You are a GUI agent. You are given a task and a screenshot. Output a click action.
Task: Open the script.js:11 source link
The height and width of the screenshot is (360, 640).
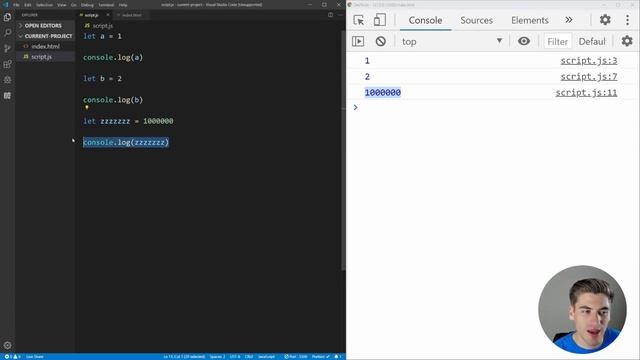586,93
